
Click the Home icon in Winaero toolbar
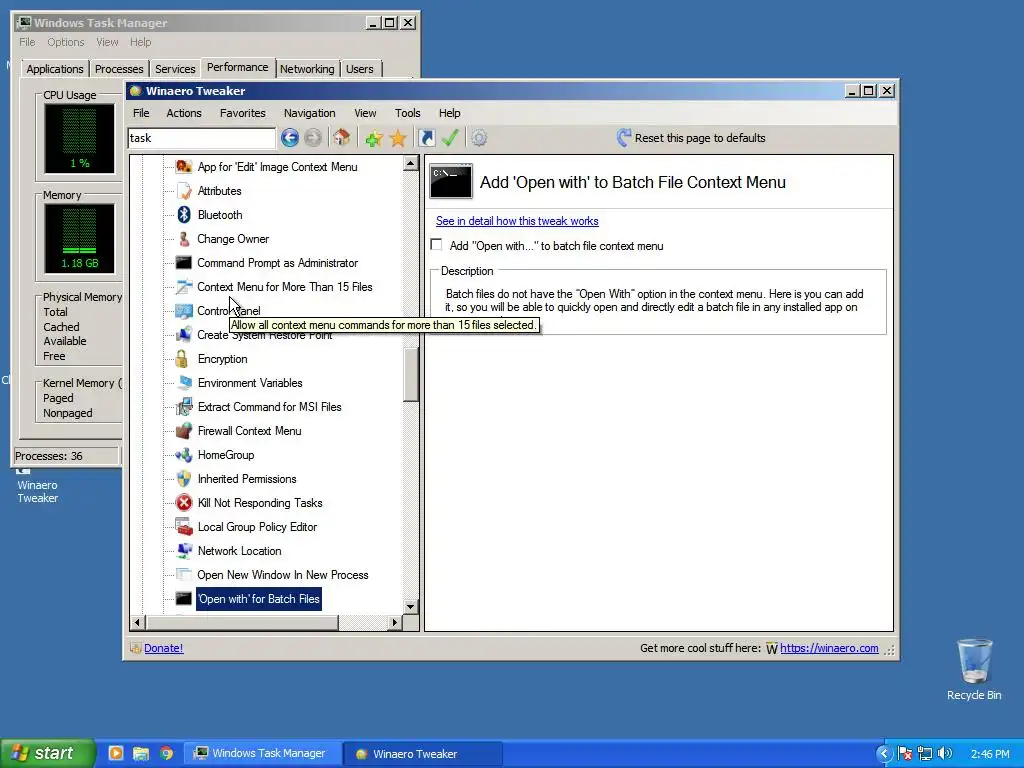click(x=342, y=138)
